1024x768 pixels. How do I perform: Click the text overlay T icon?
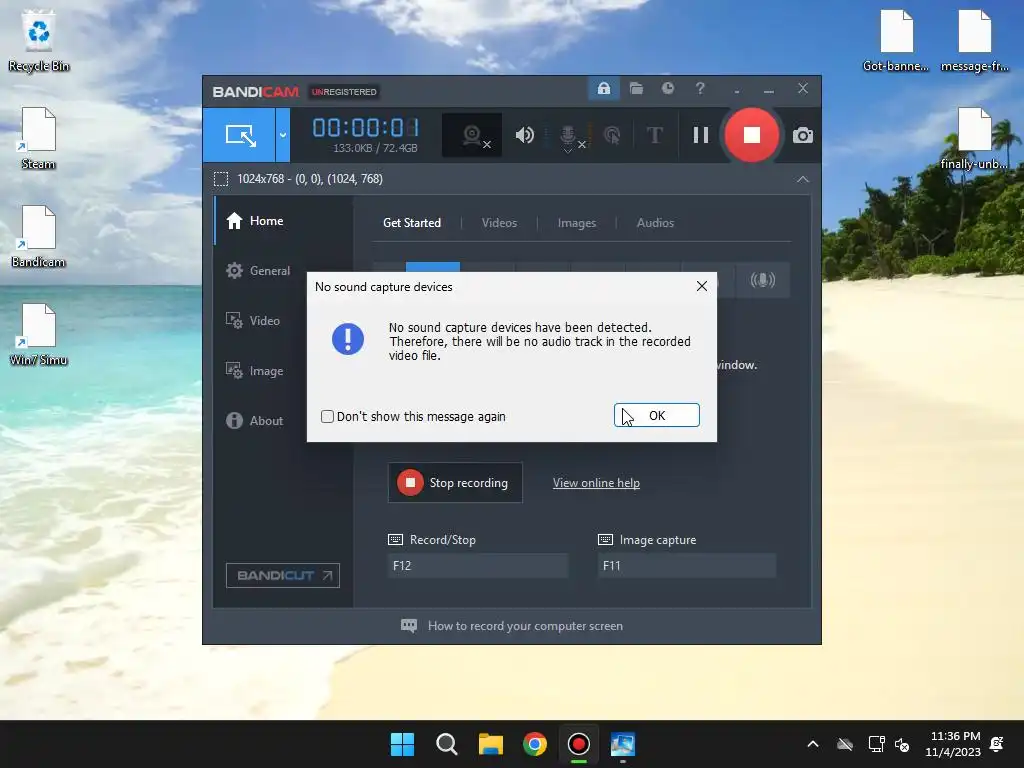tap(654, 135)
